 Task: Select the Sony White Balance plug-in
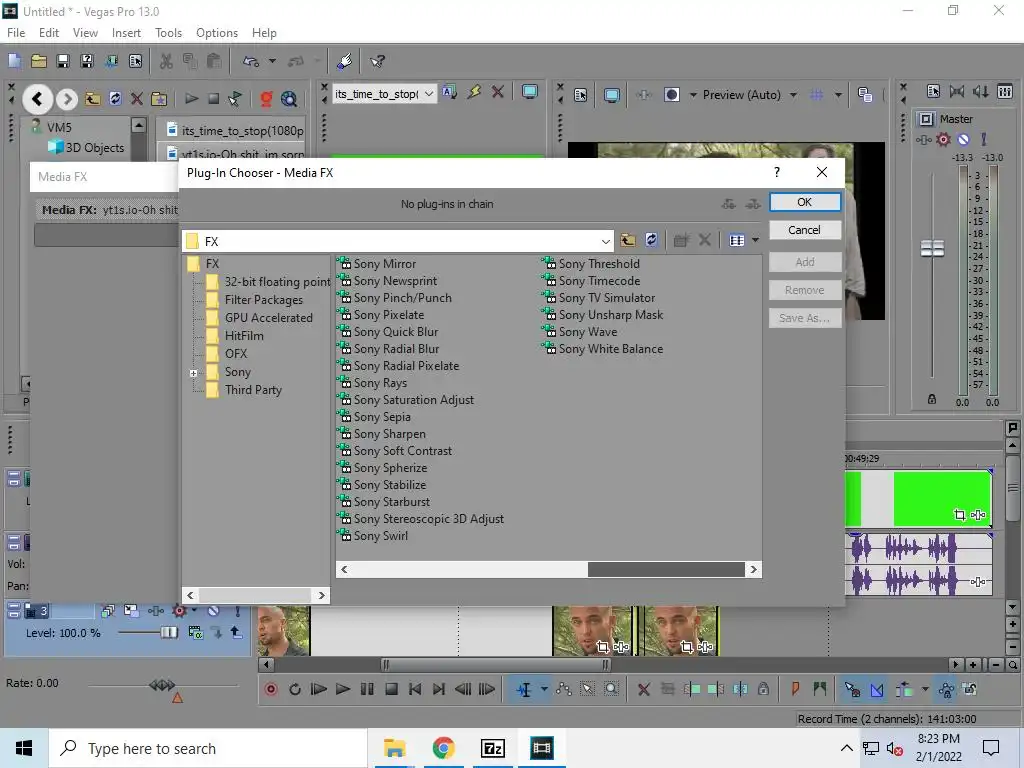click(611, 349)
